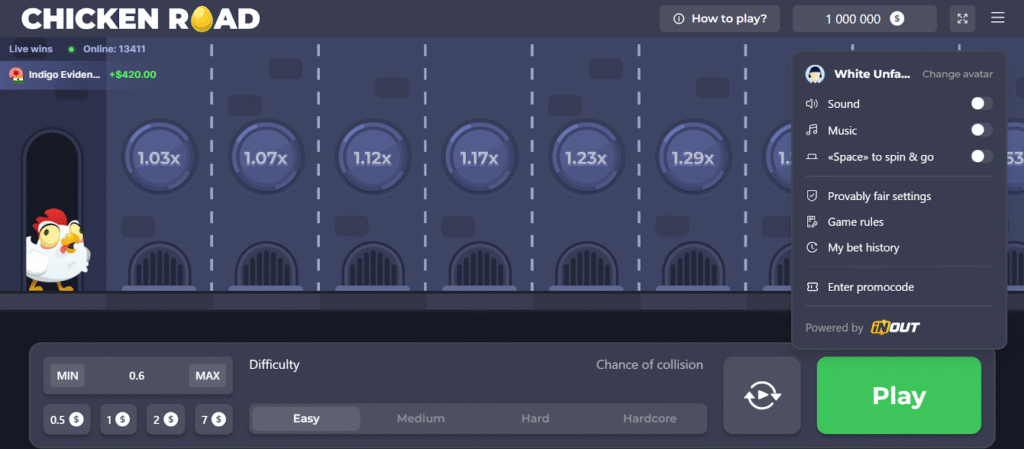Select Hardcore difficulty
The image size is (1024, 449).
(x=649, y=418)
